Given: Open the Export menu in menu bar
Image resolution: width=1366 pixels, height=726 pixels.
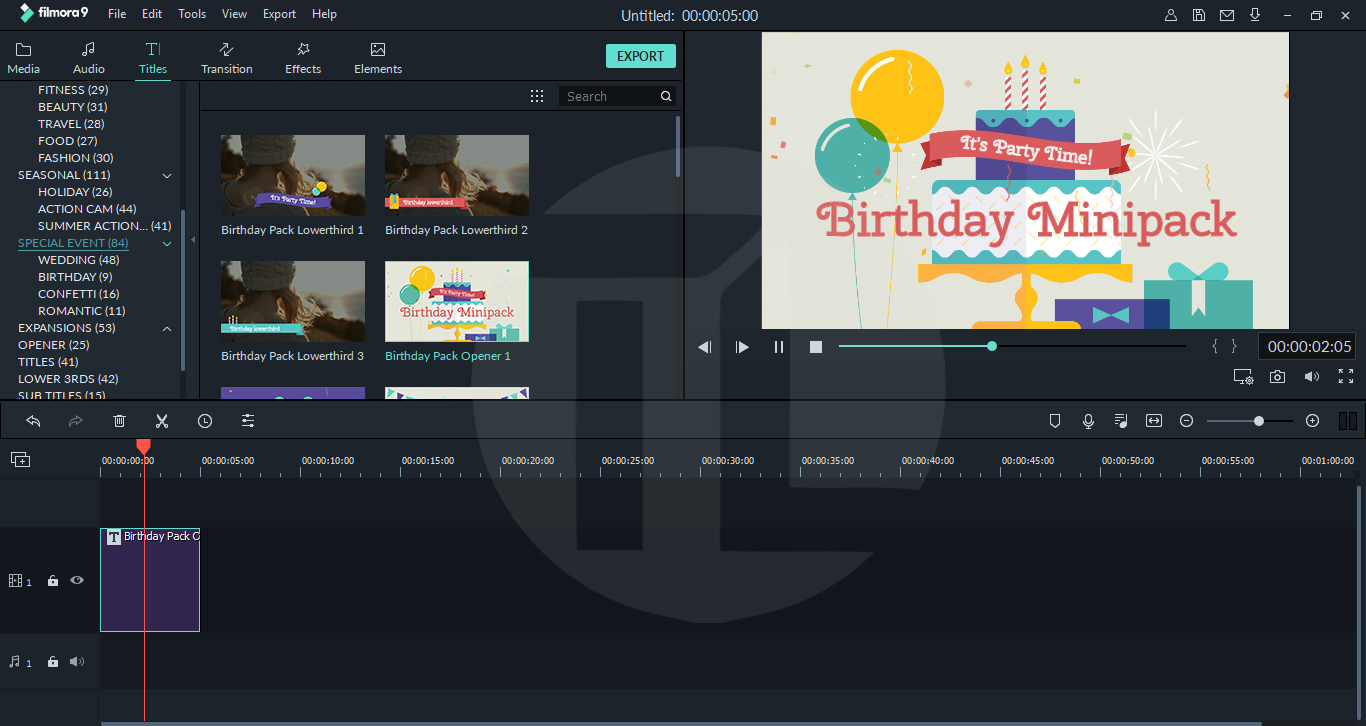Looking at the screenshot, I should point(279,13).
